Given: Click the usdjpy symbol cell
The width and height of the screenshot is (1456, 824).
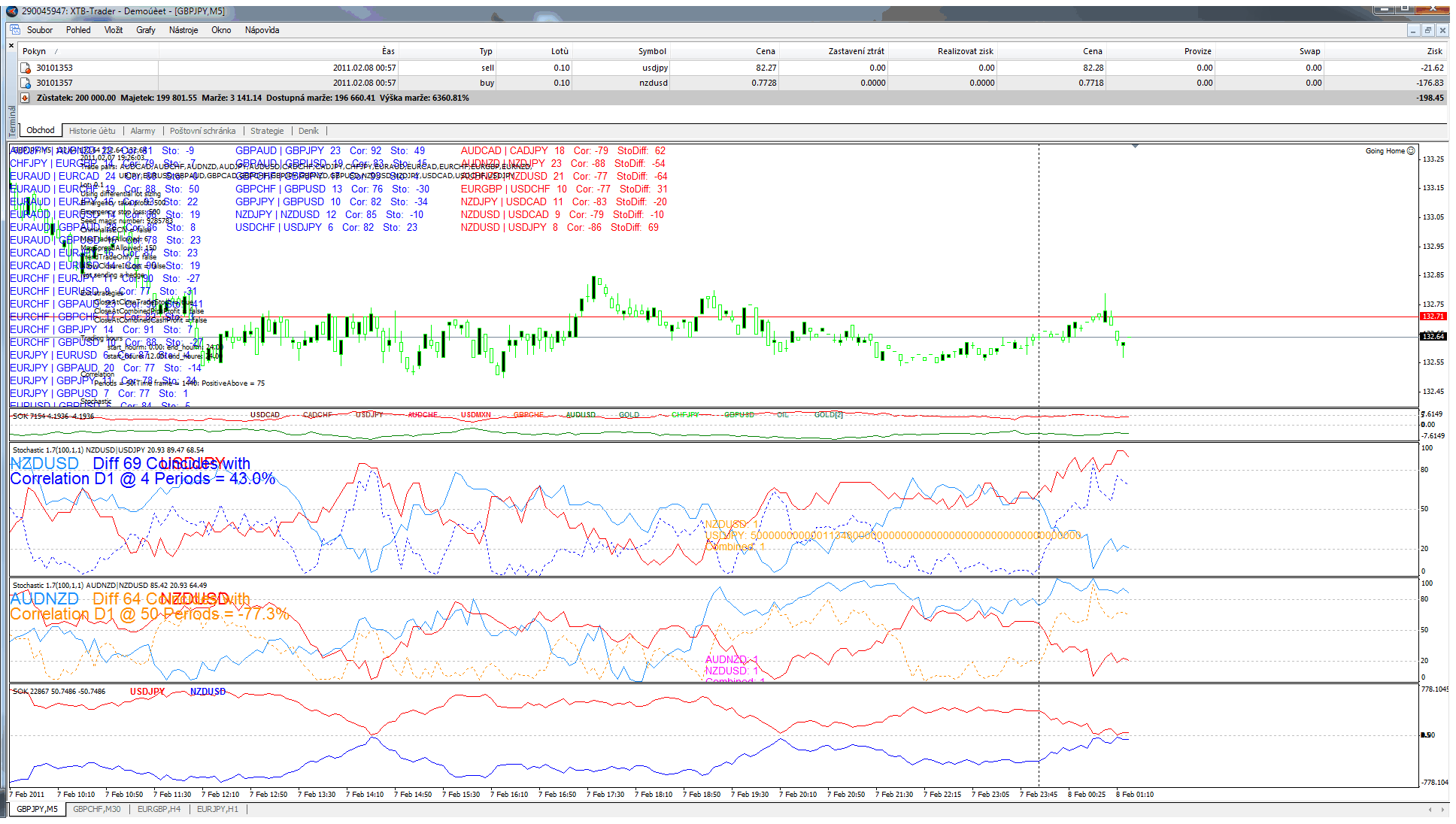Looking at the screenshot, I should click(655, 68).
